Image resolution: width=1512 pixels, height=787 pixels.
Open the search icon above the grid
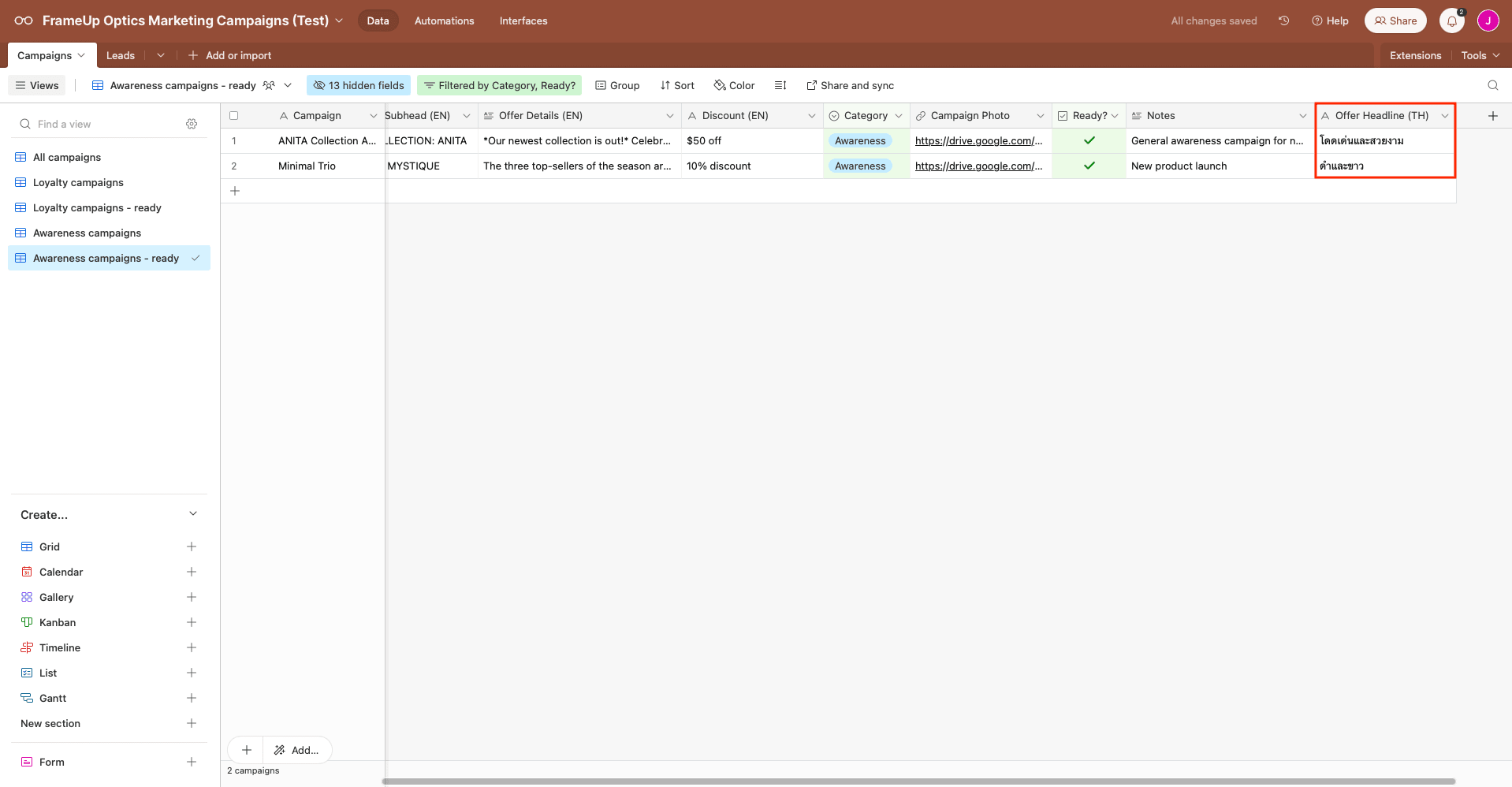[x=1492, y=85]
